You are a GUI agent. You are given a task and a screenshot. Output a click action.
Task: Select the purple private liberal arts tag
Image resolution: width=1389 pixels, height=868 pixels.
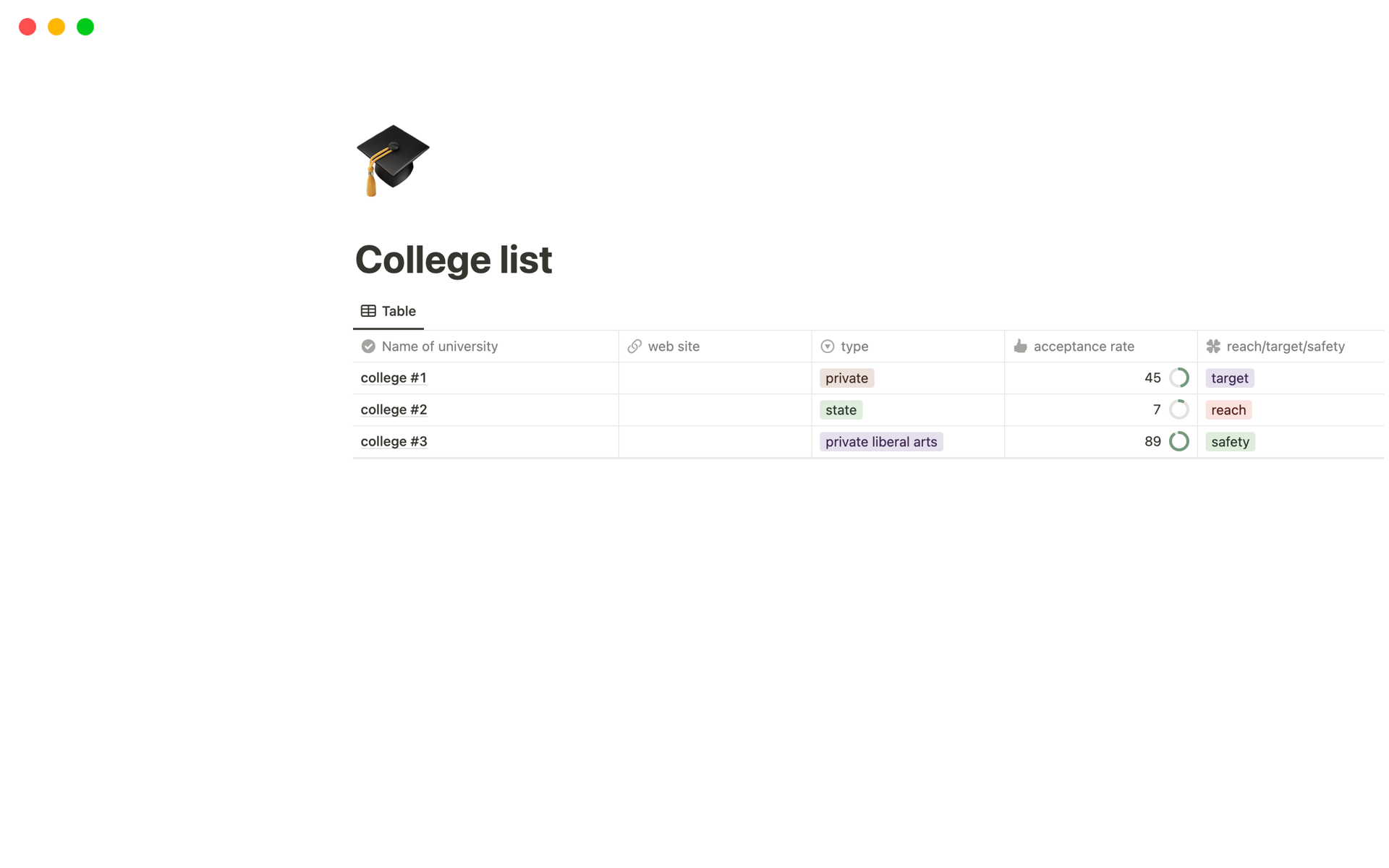point(881,441)
